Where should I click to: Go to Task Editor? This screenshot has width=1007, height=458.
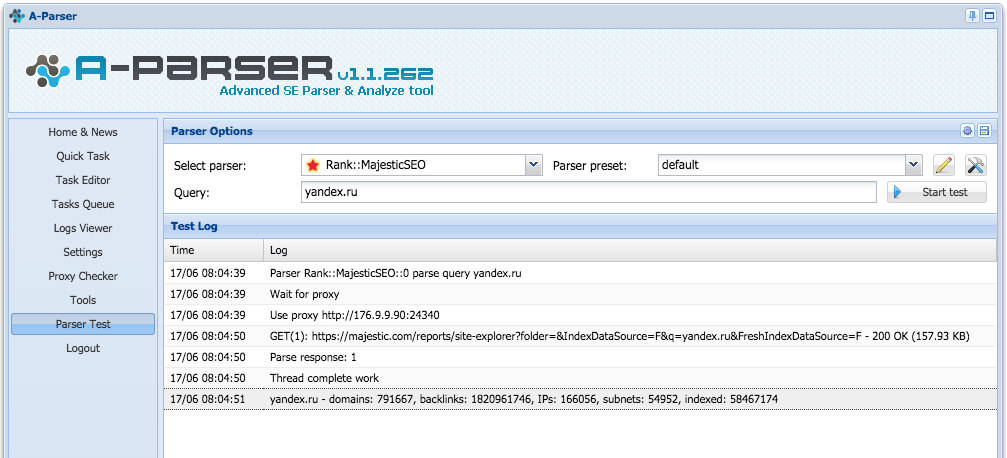click(83, 181)
